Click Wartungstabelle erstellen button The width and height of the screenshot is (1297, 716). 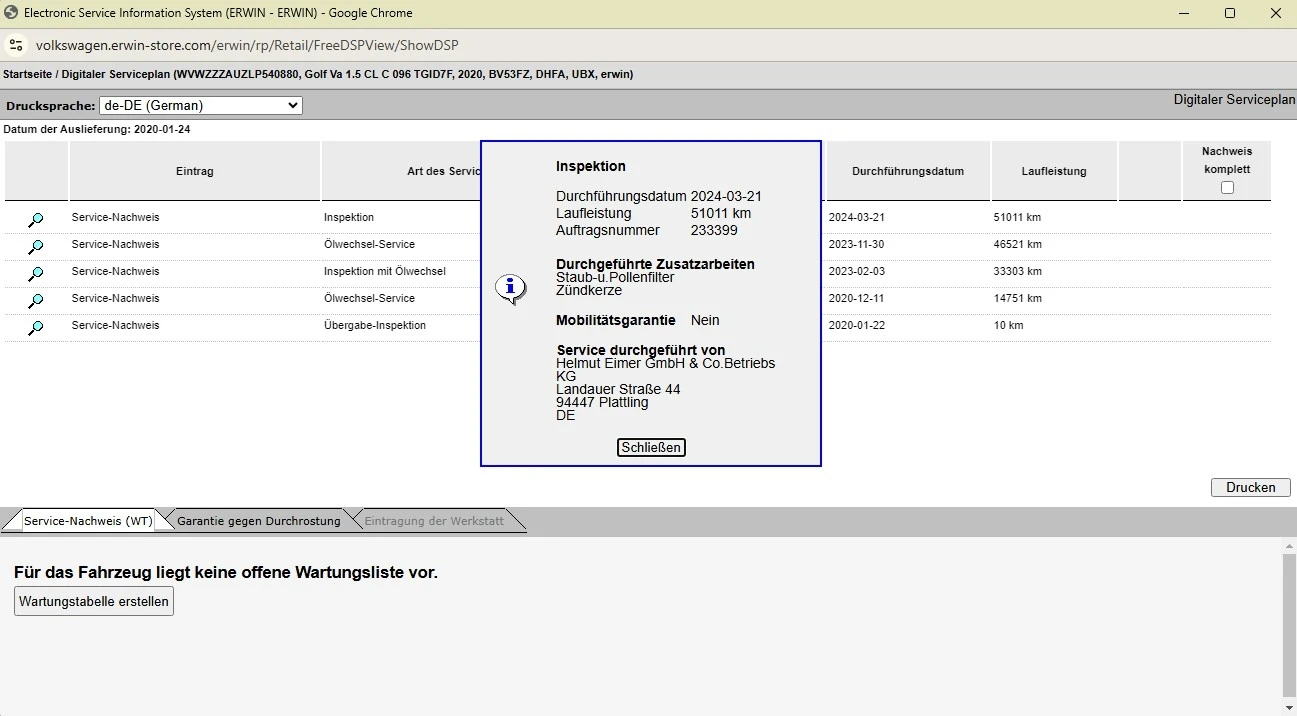point(94,601)
